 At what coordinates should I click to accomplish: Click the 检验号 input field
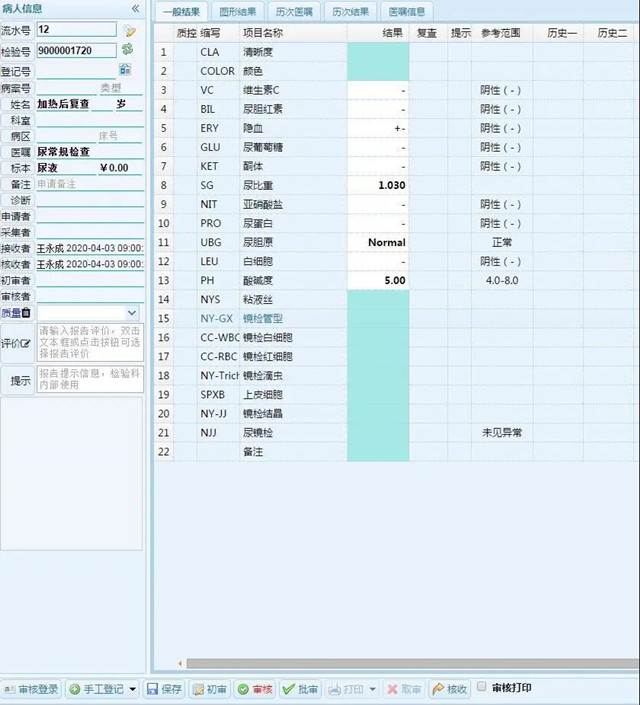click(76, 50)
